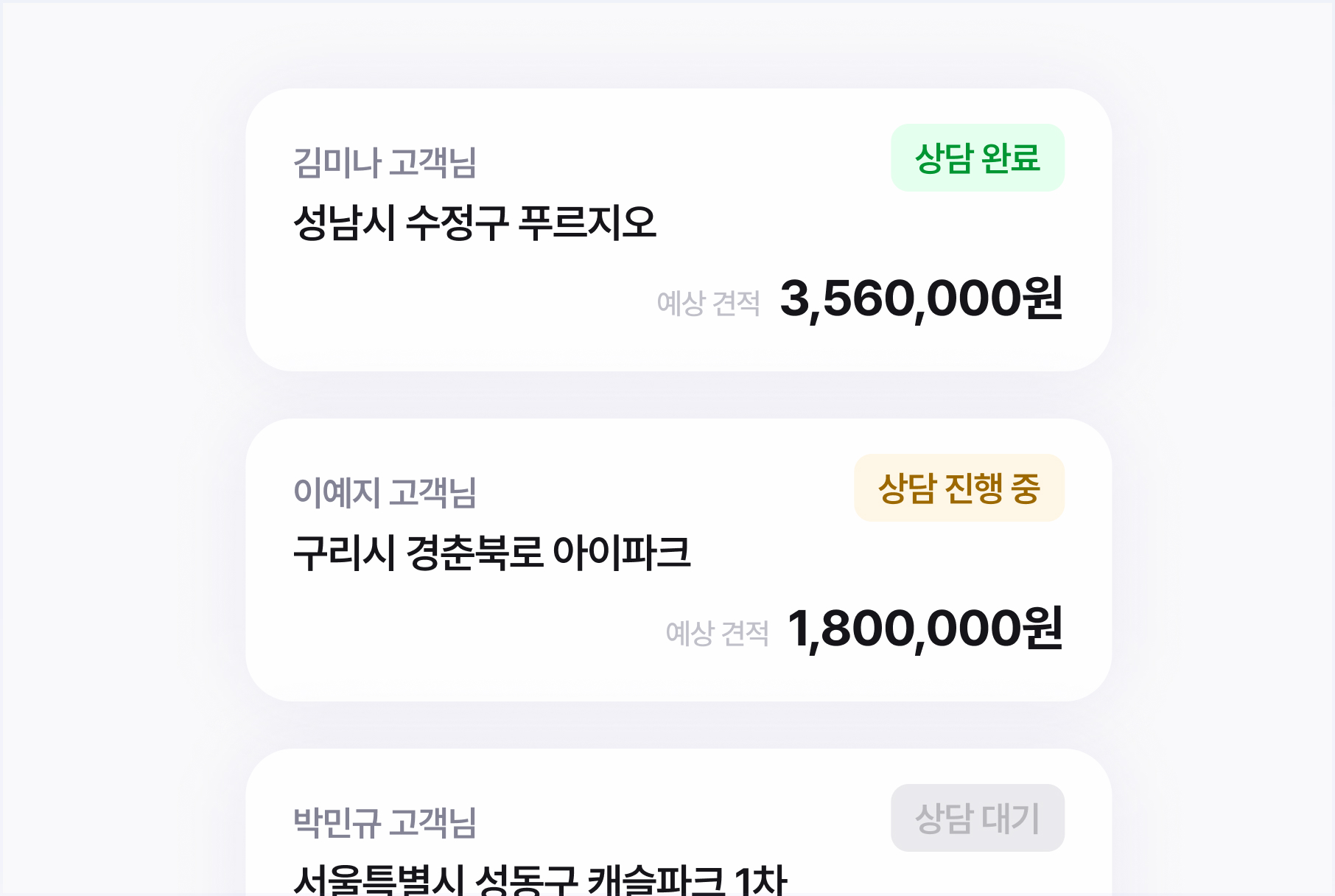Click the 1,800,000원 estimate amount
This screenshot has width=1335, height=896.
pyautogui.click(x=925, y=629)
